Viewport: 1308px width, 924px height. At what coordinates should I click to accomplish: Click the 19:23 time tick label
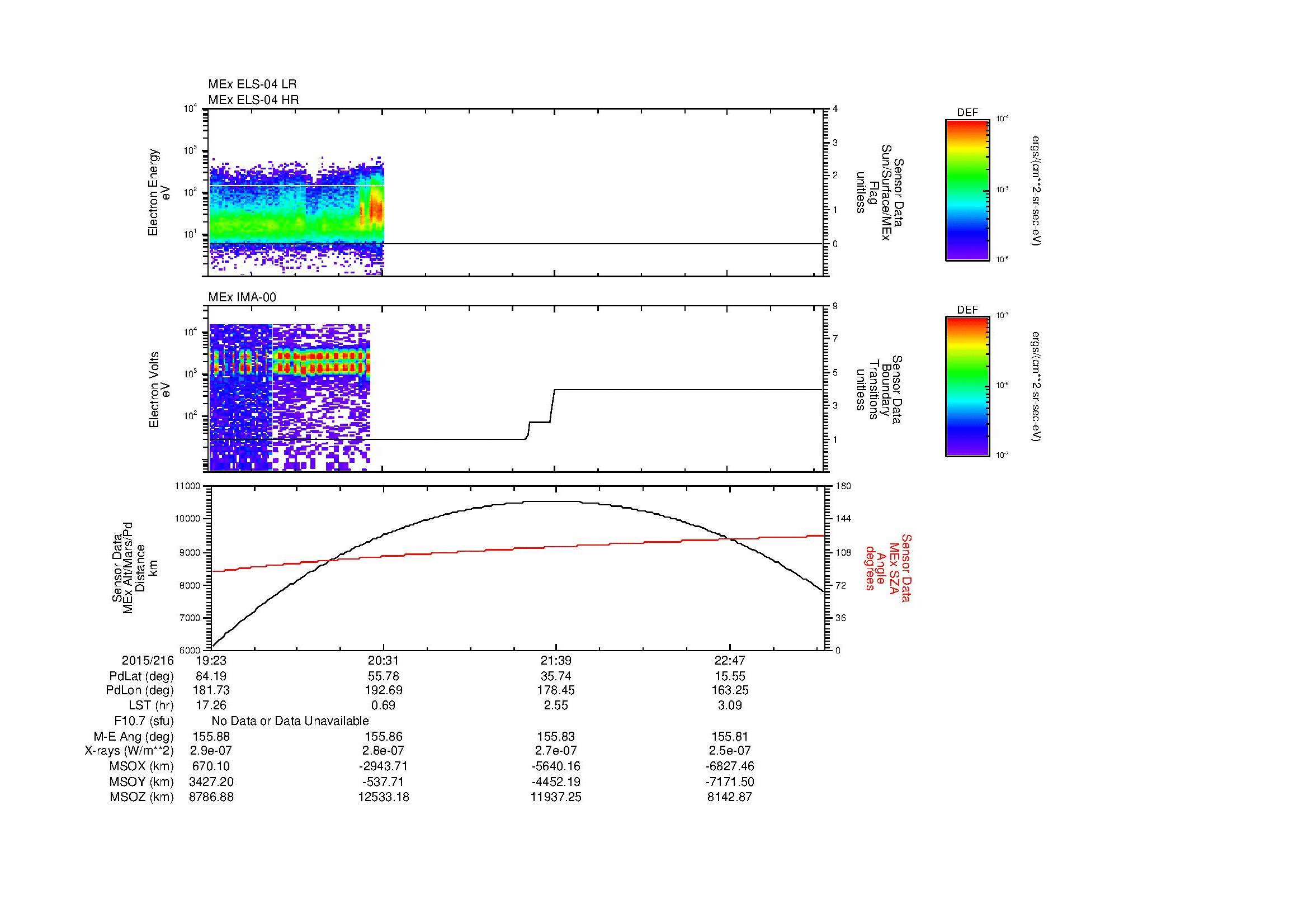coord(211,661)
